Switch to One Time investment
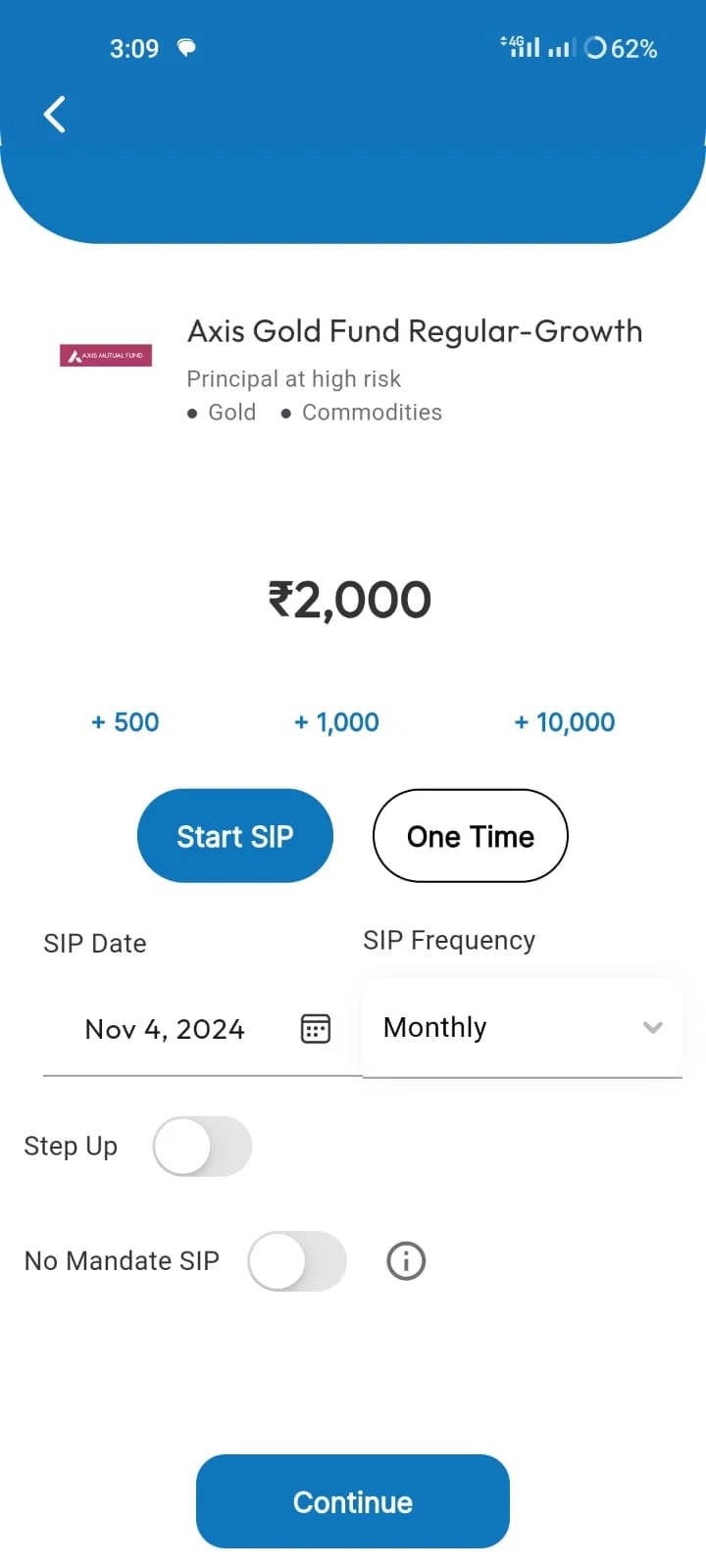Viewport: 706px width, 1568px height. 471,836
